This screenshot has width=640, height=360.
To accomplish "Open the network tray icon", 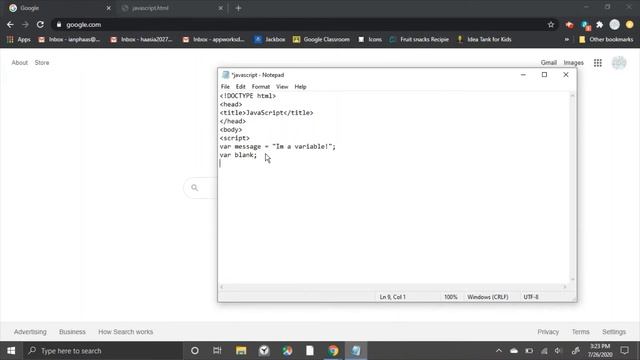I will (x=544, y=351).
